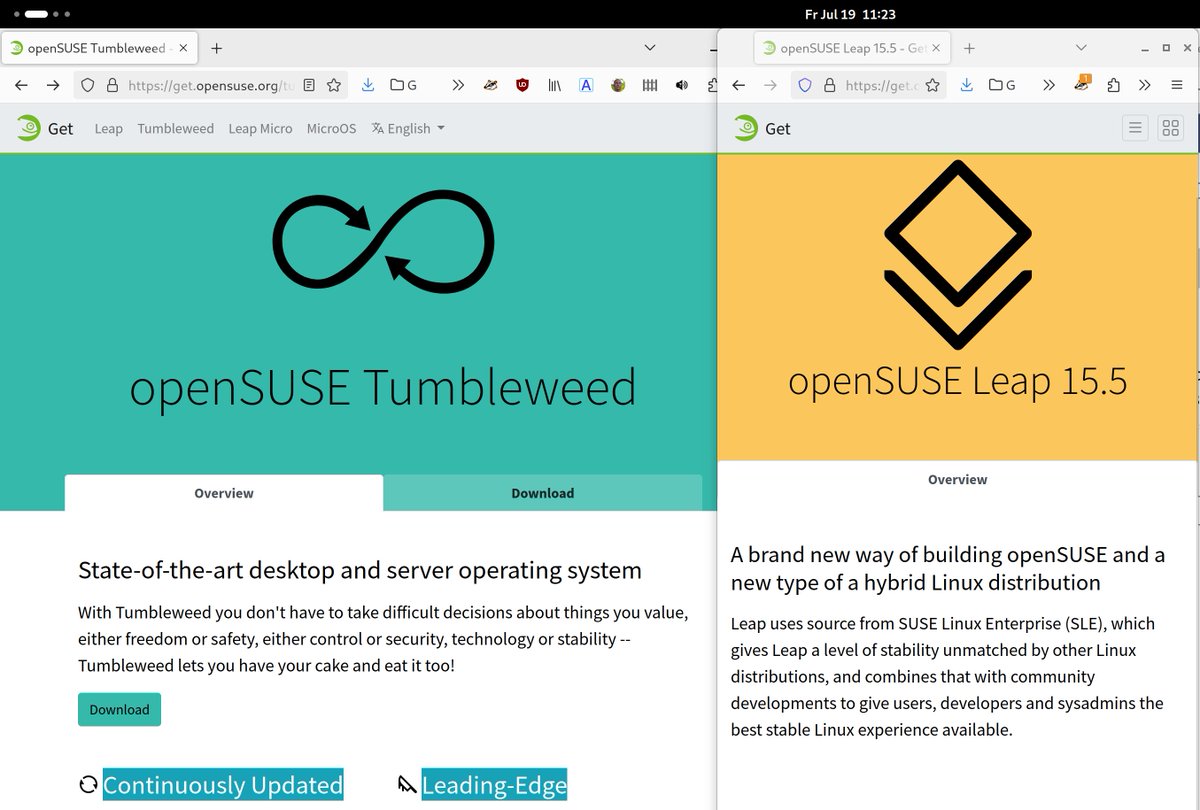
Task: Click the refresh icon beside Continuously Updated
Action: [x=88, y=785]
